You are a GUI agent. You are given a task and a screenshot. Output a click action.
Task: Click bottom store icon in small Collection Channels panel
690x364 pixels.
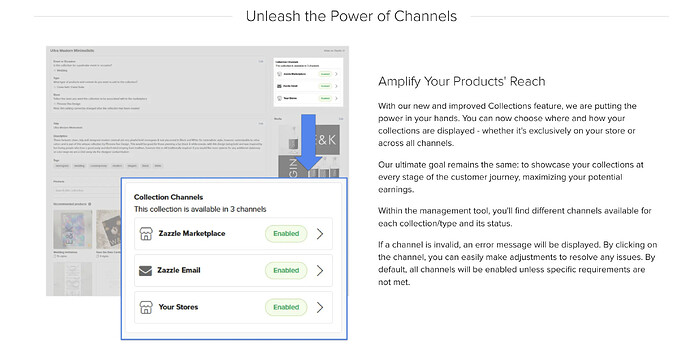click(279, 98)
